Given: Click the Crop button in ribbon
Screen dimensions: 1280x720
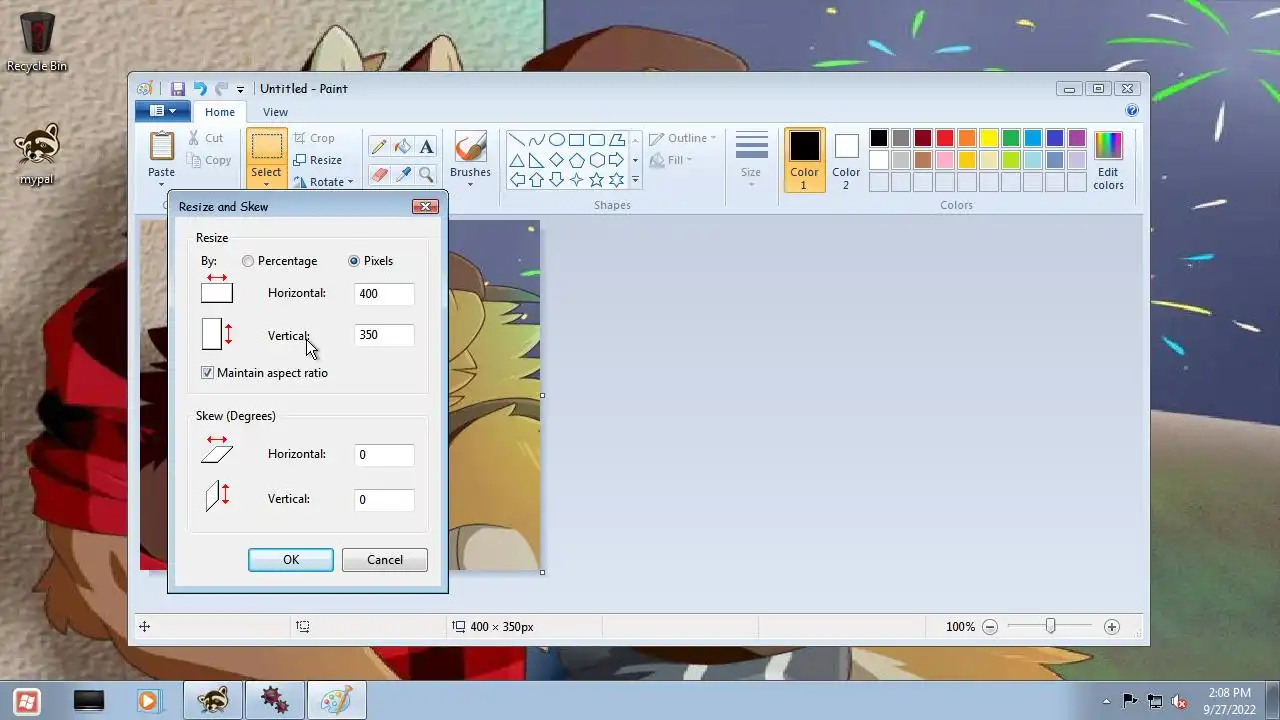Looking at the screenshot, I should (314, 138).
